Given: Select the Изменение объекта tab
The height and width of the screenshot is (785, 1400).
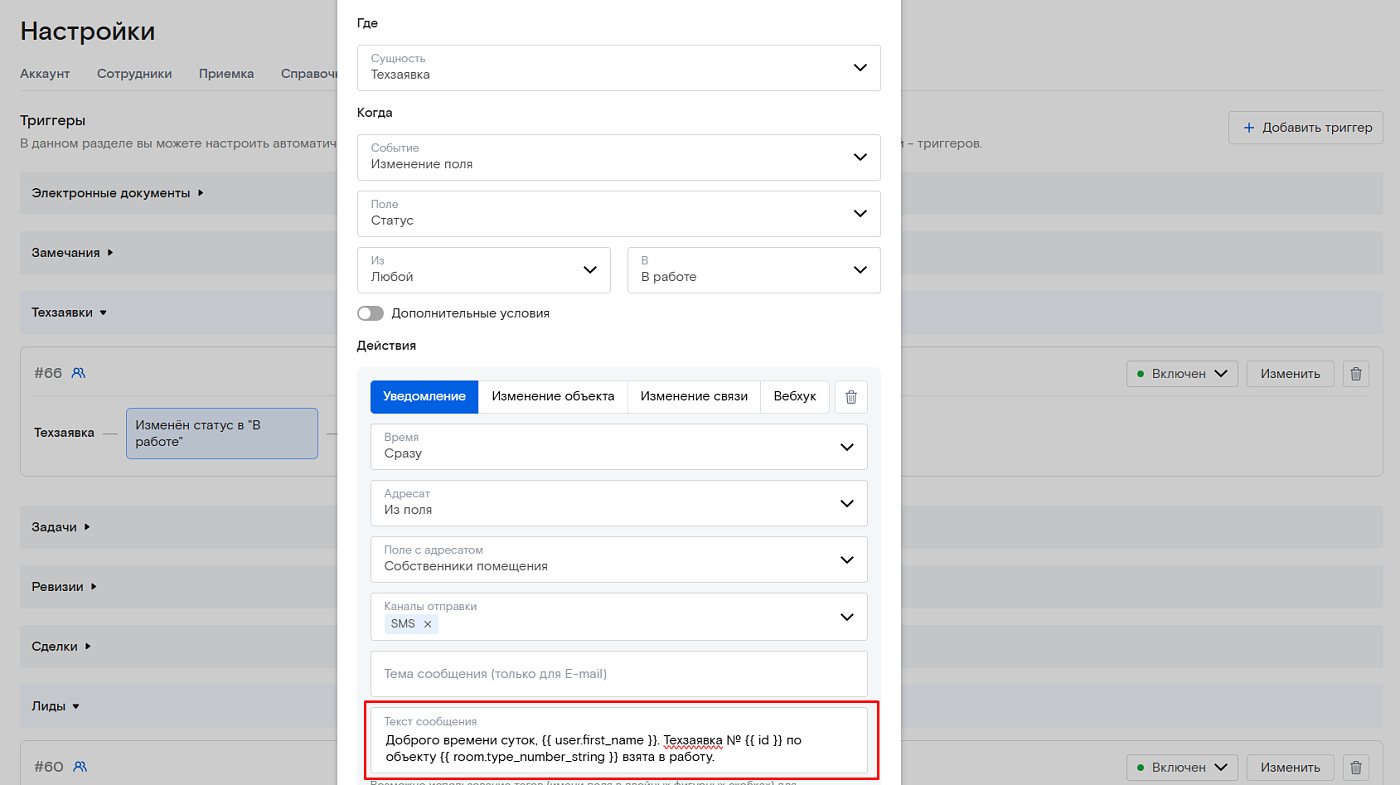Looking at the screenshot, I should (x=553, y=397).
